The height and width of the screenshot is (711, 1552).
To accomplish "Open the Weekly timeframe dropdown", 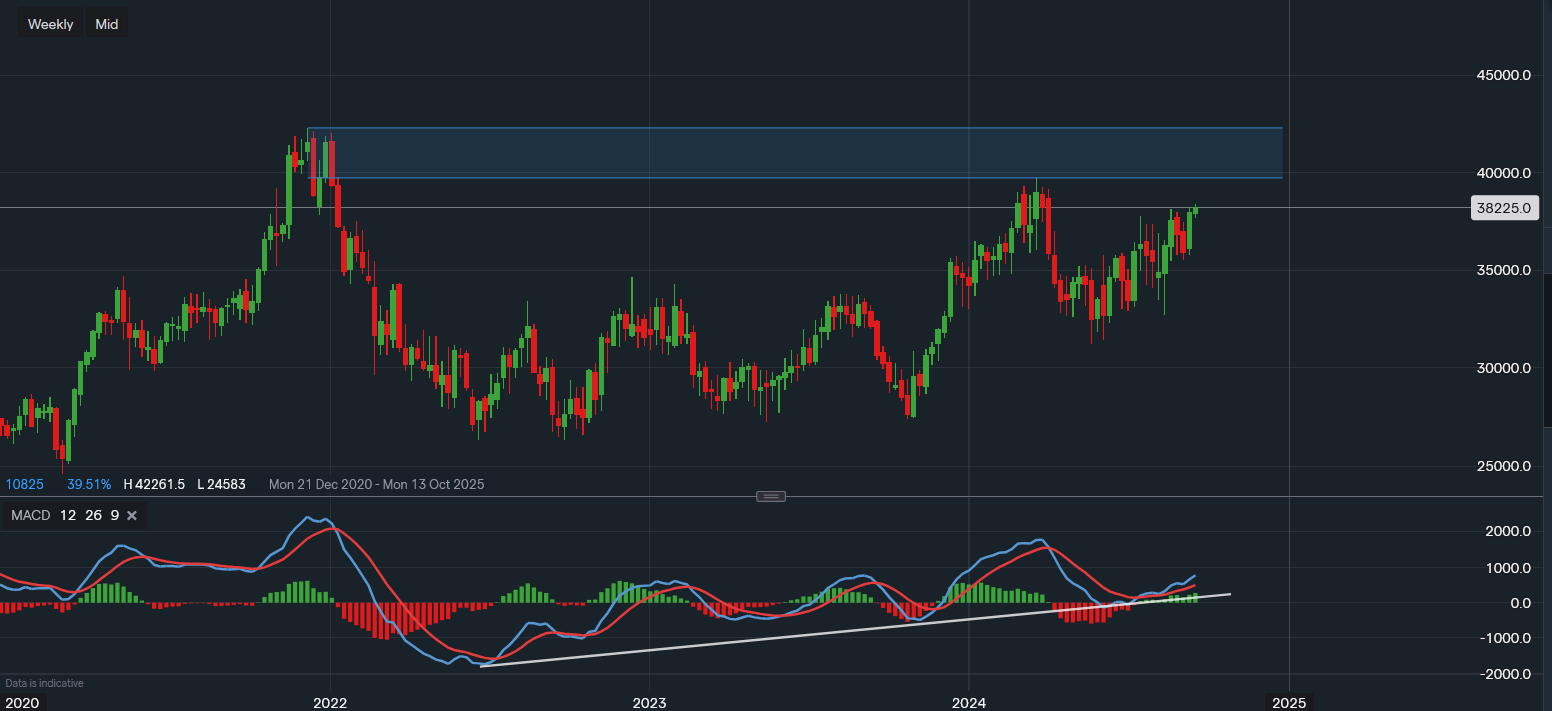I will tap(50, 24).
